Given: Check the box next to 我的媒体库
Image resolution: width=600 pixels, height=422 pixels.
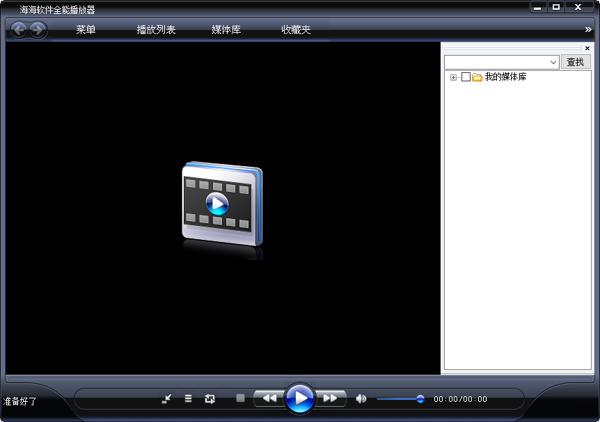Looking at the screenshot, I should coord(466,77).
